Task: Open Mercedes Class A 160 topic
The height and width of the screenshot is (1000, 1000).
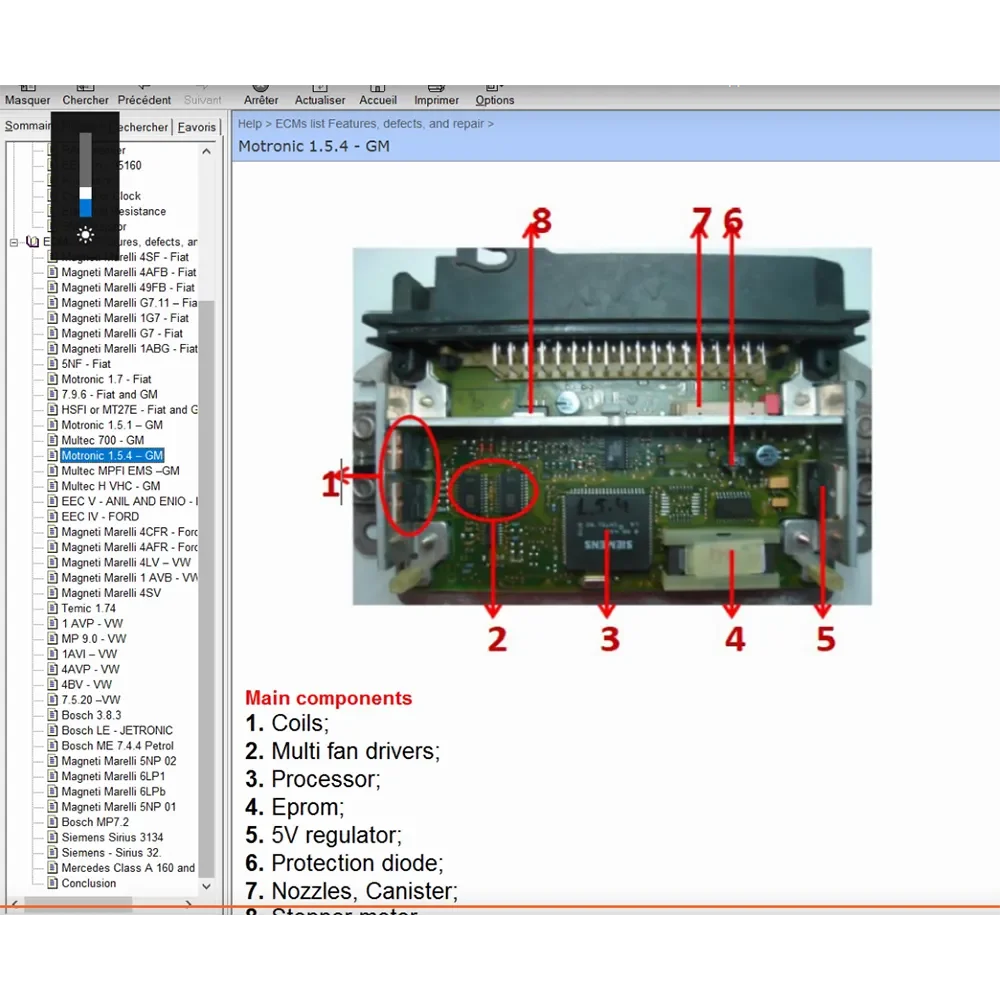Action: (128, 869)
